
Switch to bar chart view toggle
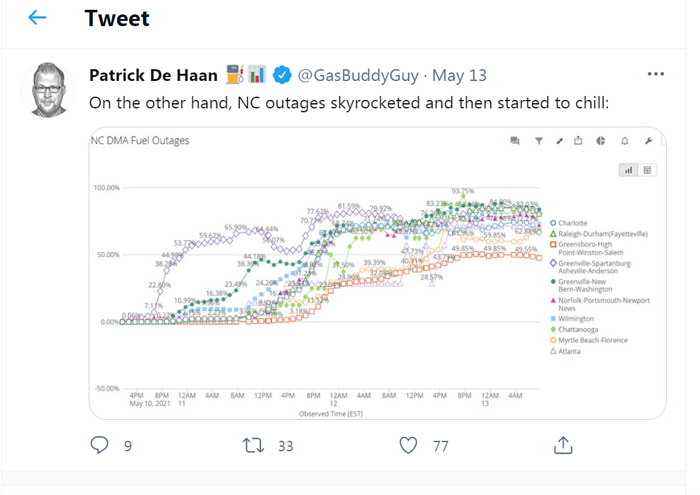point(628,170)
